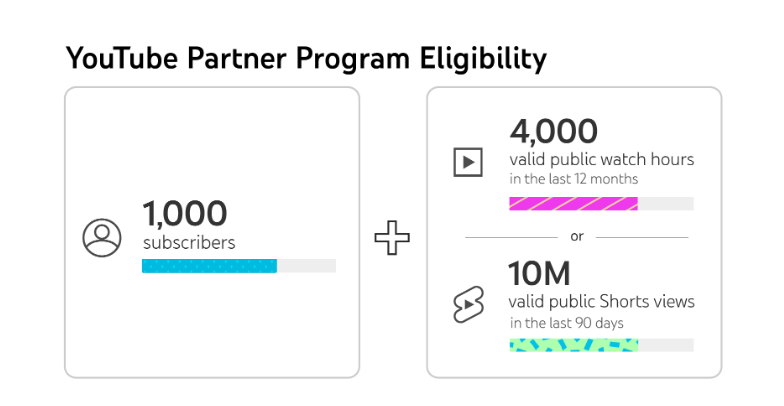Click the unfilled gray end of subscribers bar
784x406 pixels.
click(306, 266)
